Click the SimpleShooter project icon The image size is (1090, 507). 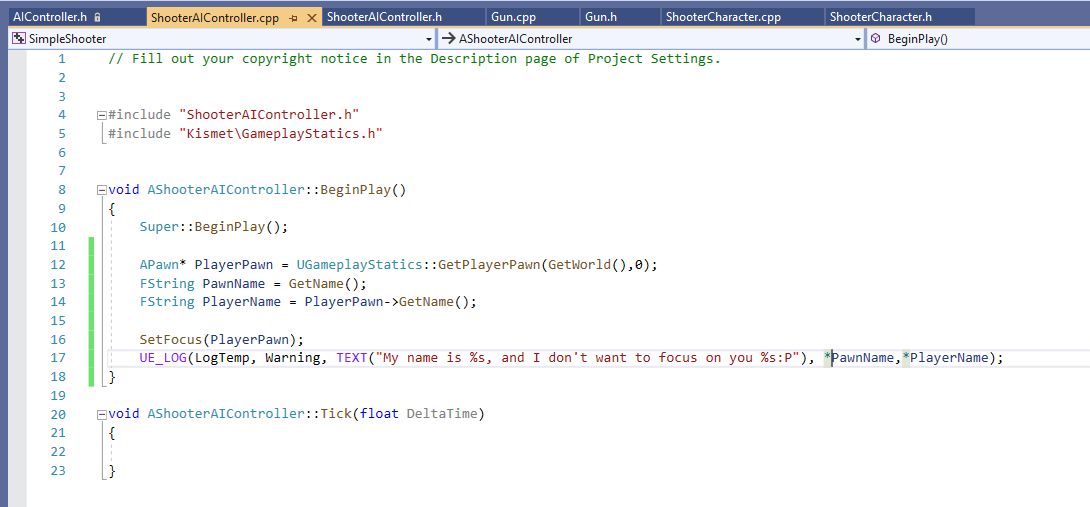(x=19, y=39)
